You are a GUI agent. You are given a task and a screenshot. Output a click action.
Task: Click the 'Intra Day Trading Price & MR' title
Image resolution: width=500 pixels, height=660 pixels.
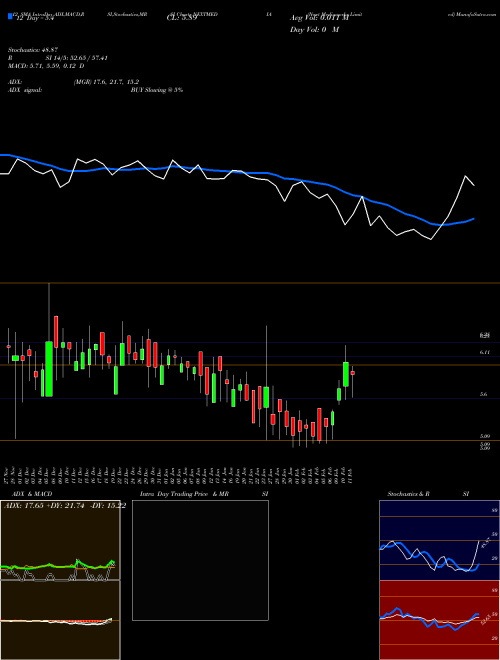coord(184,494)
